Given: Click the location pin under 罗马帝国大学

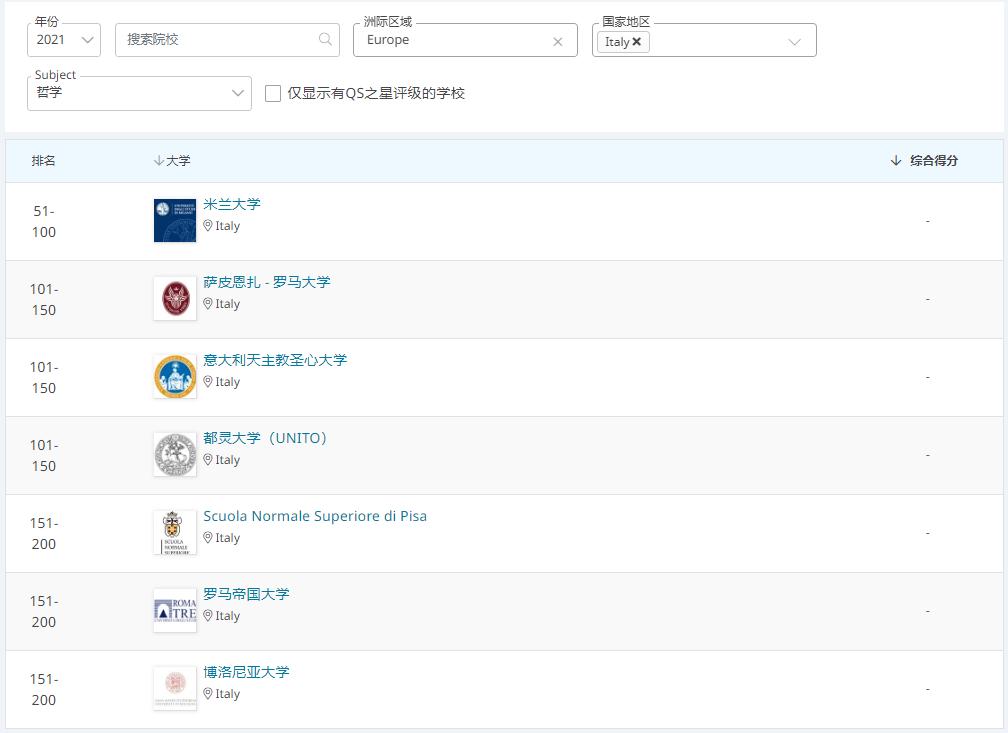Looking at the screenshot, I should (x=208, y=615).
